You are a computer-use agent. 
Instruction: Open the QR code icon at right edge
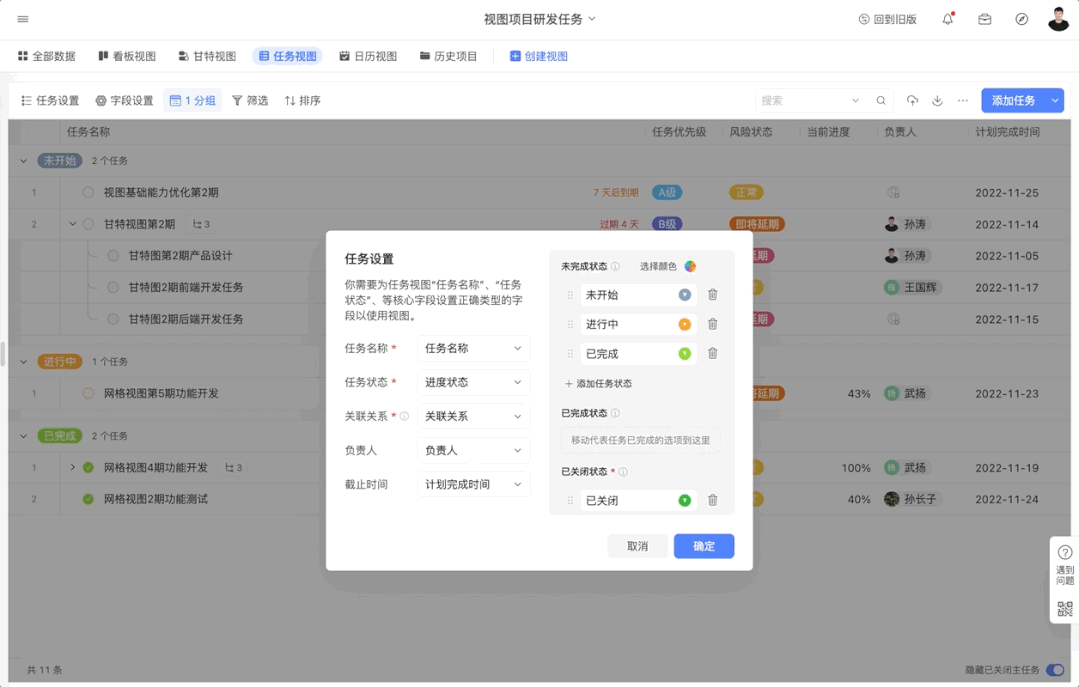click(1064, 608)
